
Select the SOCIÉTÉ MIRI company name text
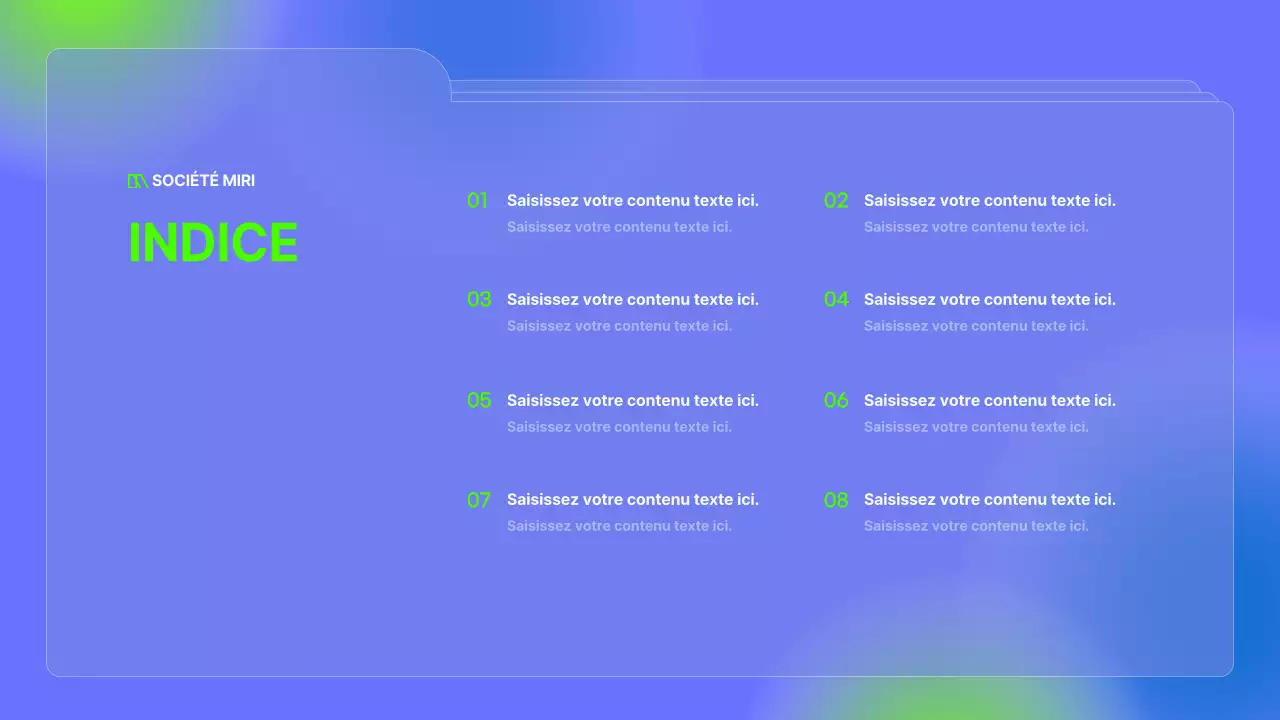click(203, 181)
